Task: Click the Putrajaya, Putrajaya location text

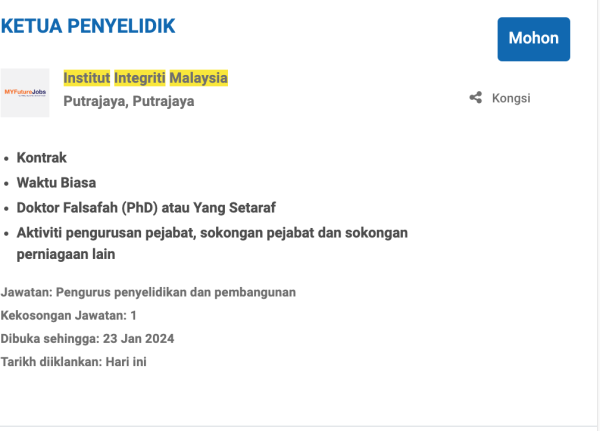Action: click(x=128, y=100)
